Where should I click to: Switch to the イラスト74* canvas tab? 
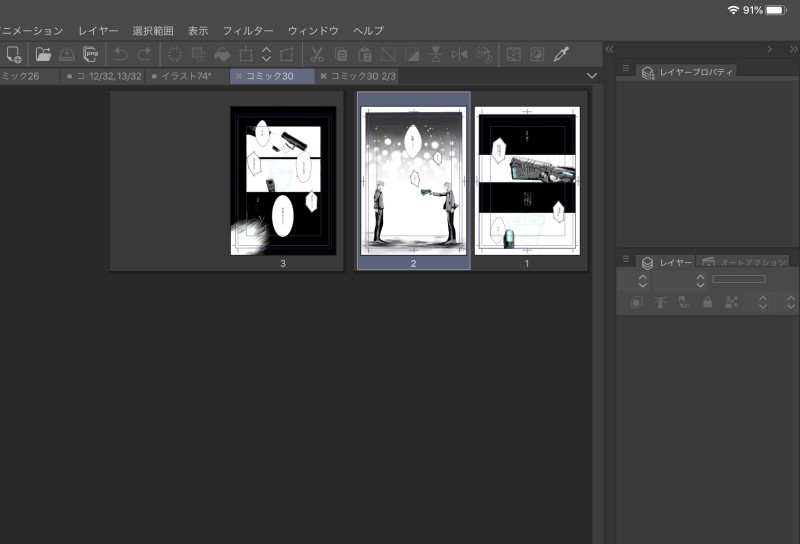click(187, 76)
